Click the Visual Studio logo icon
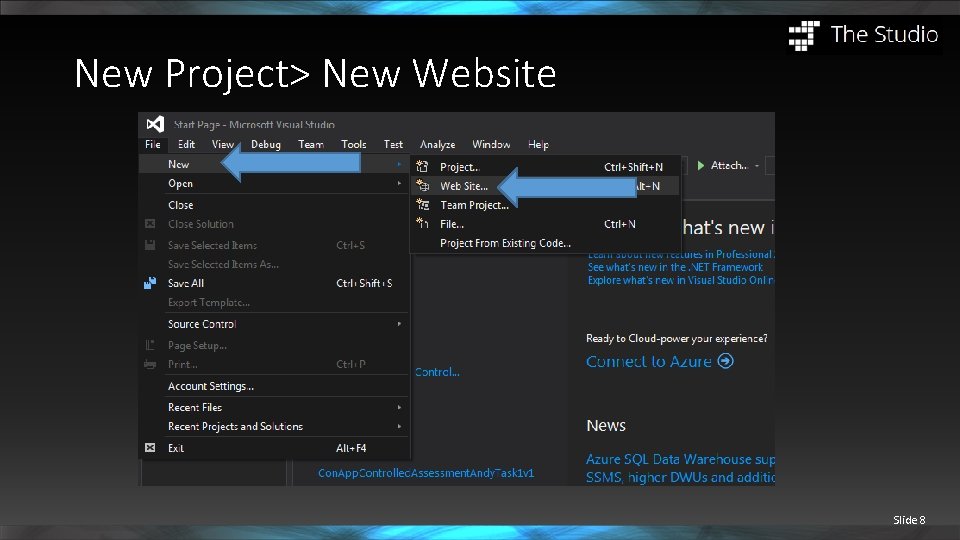 coord(155,124)
